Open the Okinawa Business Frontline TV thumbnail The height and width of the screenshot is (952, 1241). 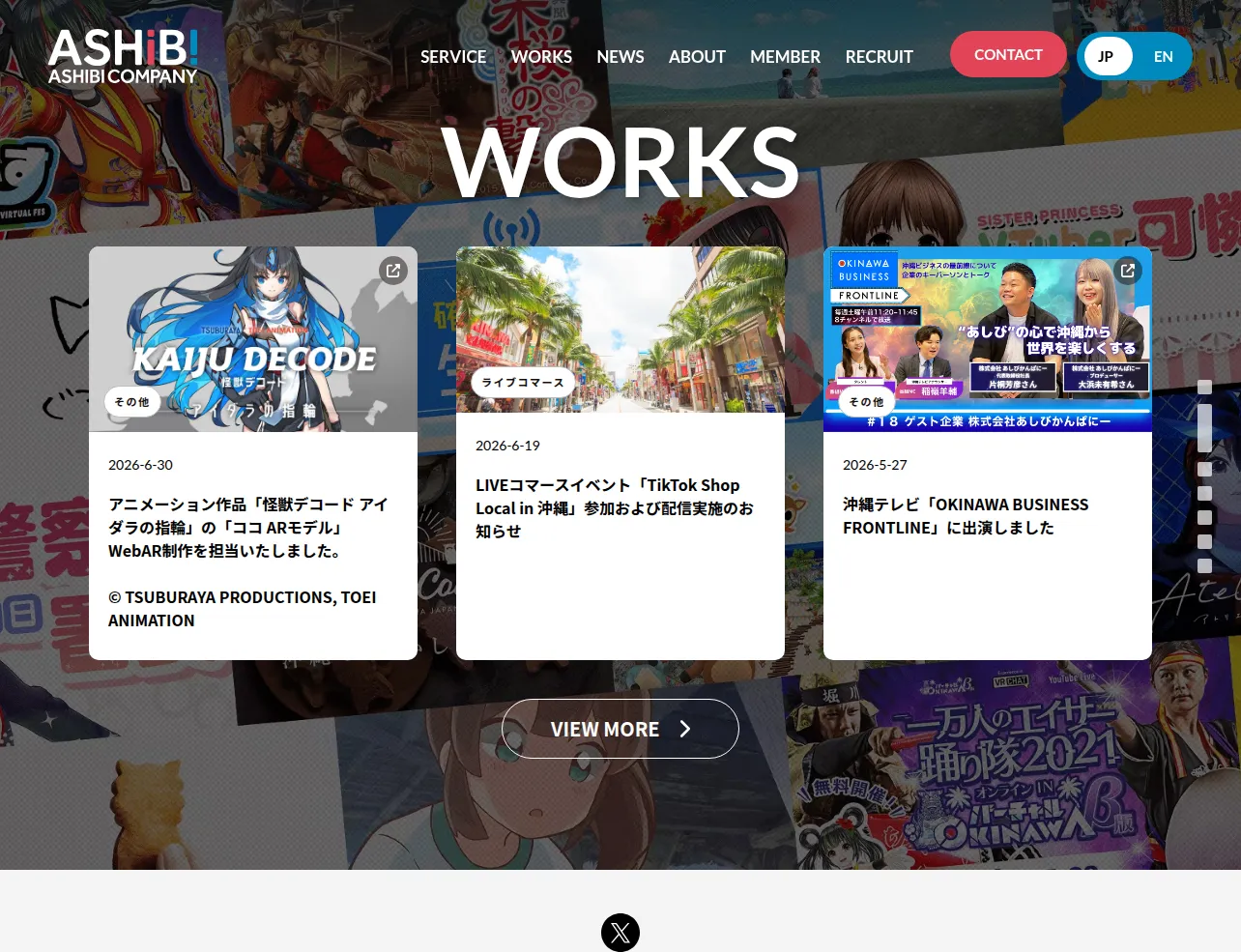tap(988, 339)
